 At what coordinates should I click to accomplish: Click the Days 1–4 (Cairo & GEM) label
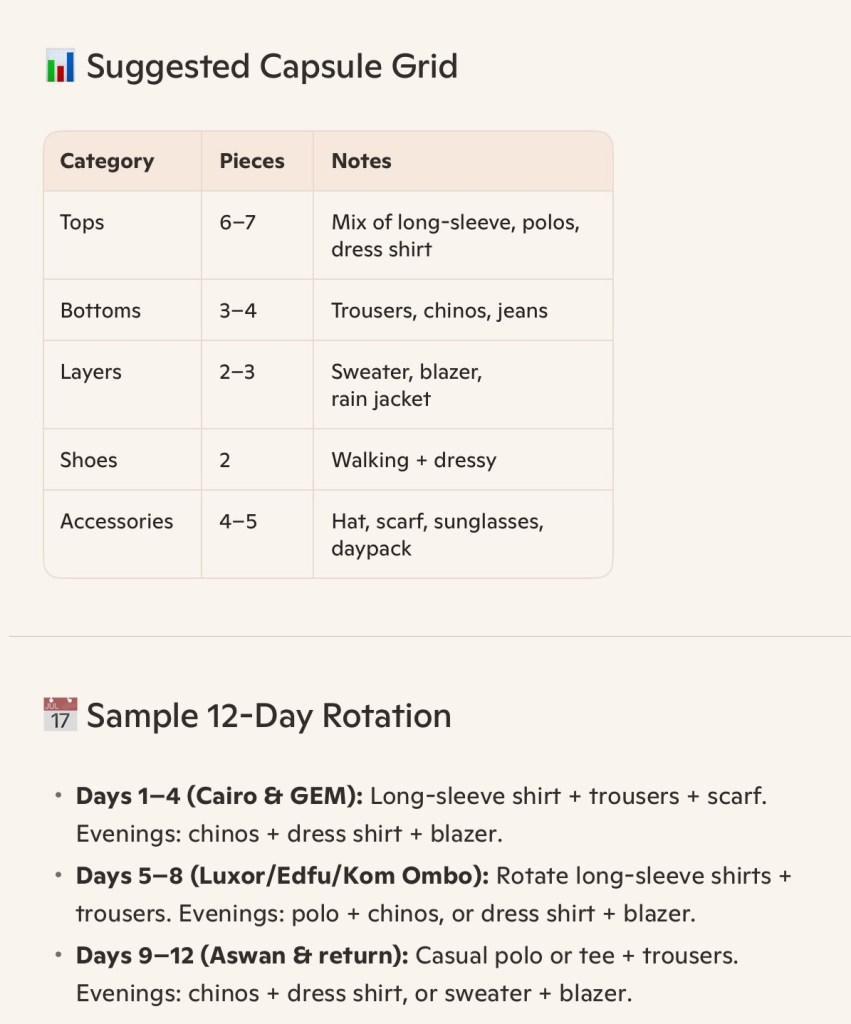coord(222,797)
